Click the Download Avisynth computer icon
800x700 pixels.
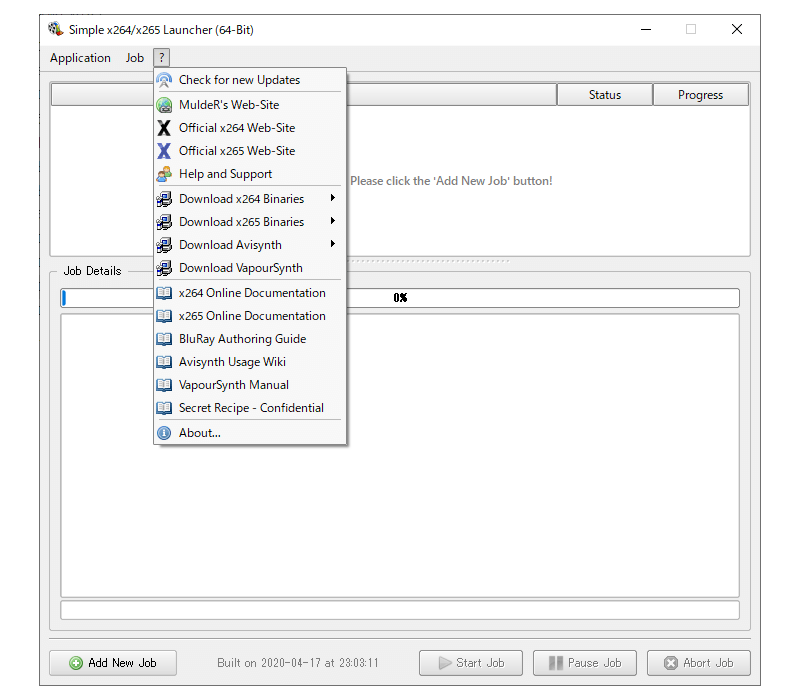tap(164, 245)
